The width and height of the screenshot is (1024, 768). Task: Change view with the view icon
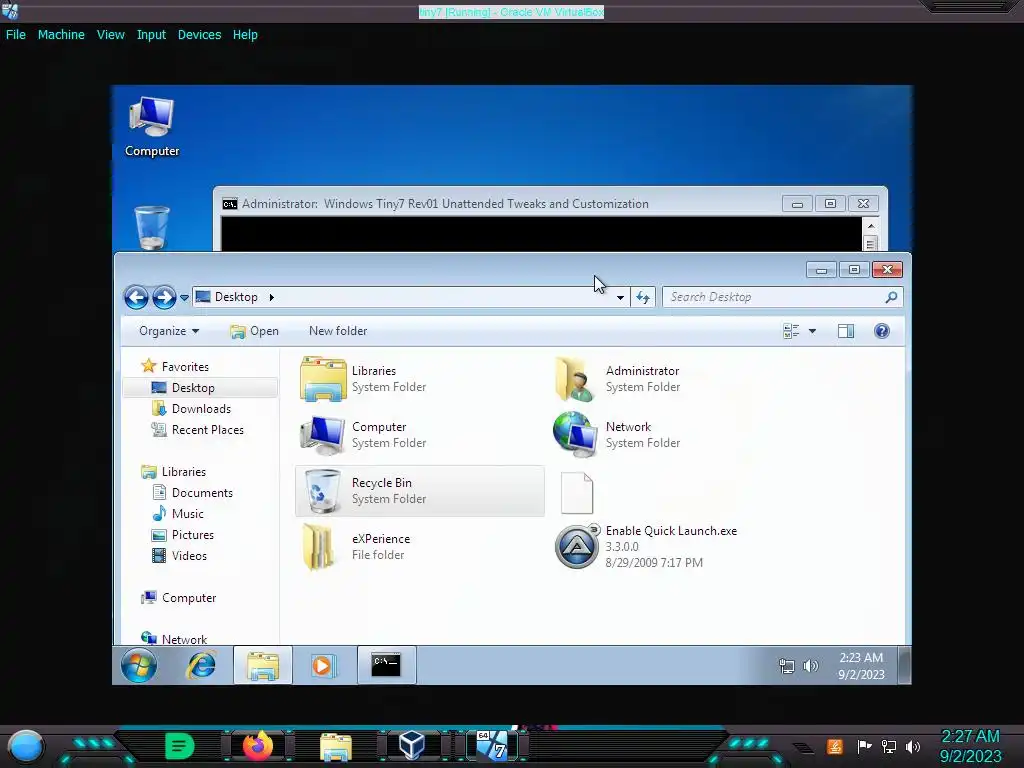point(791,331)
